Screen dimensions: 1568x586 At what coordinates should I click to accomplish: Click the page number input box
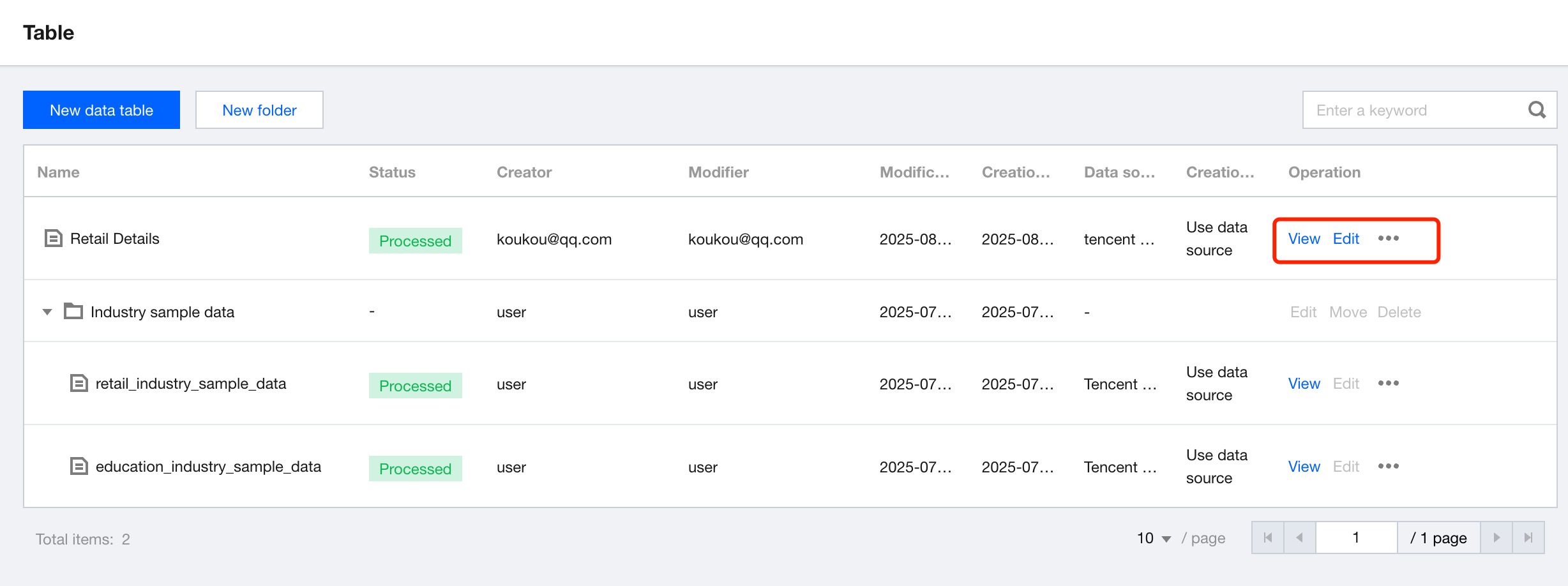[1356, 538]
